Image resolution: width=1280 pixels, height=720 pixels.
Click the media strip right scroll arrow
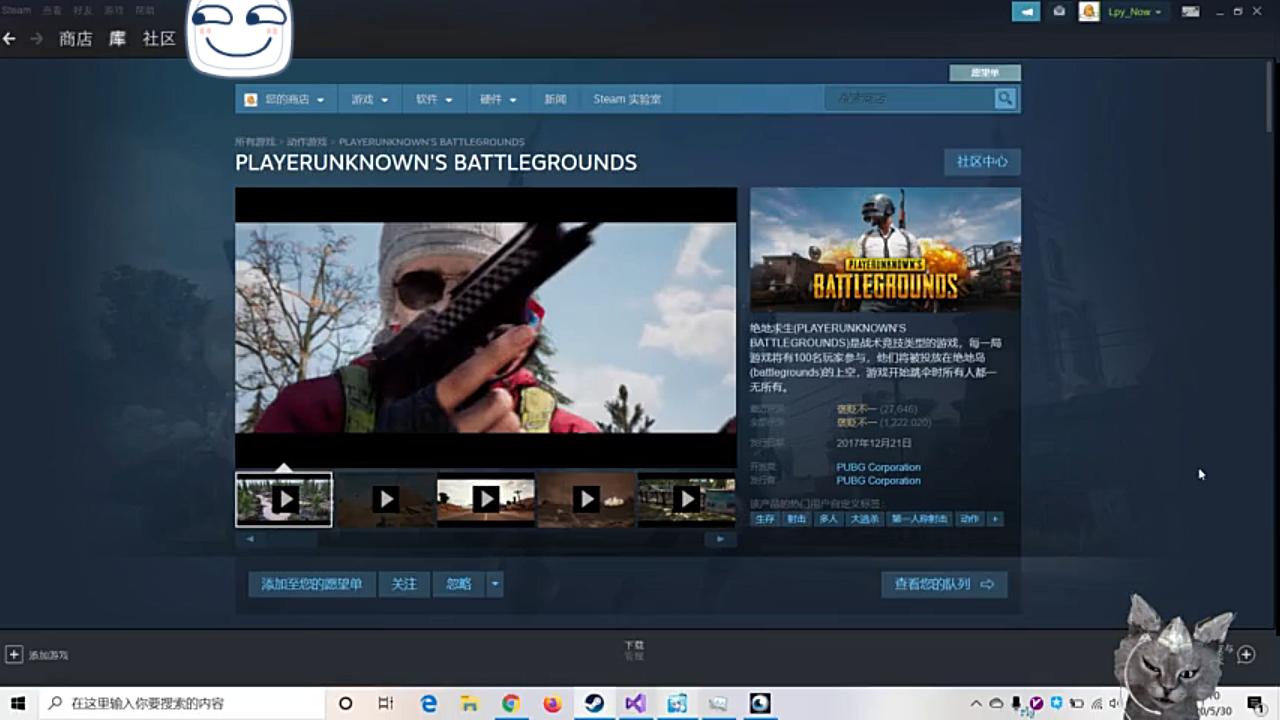[720, 539]
